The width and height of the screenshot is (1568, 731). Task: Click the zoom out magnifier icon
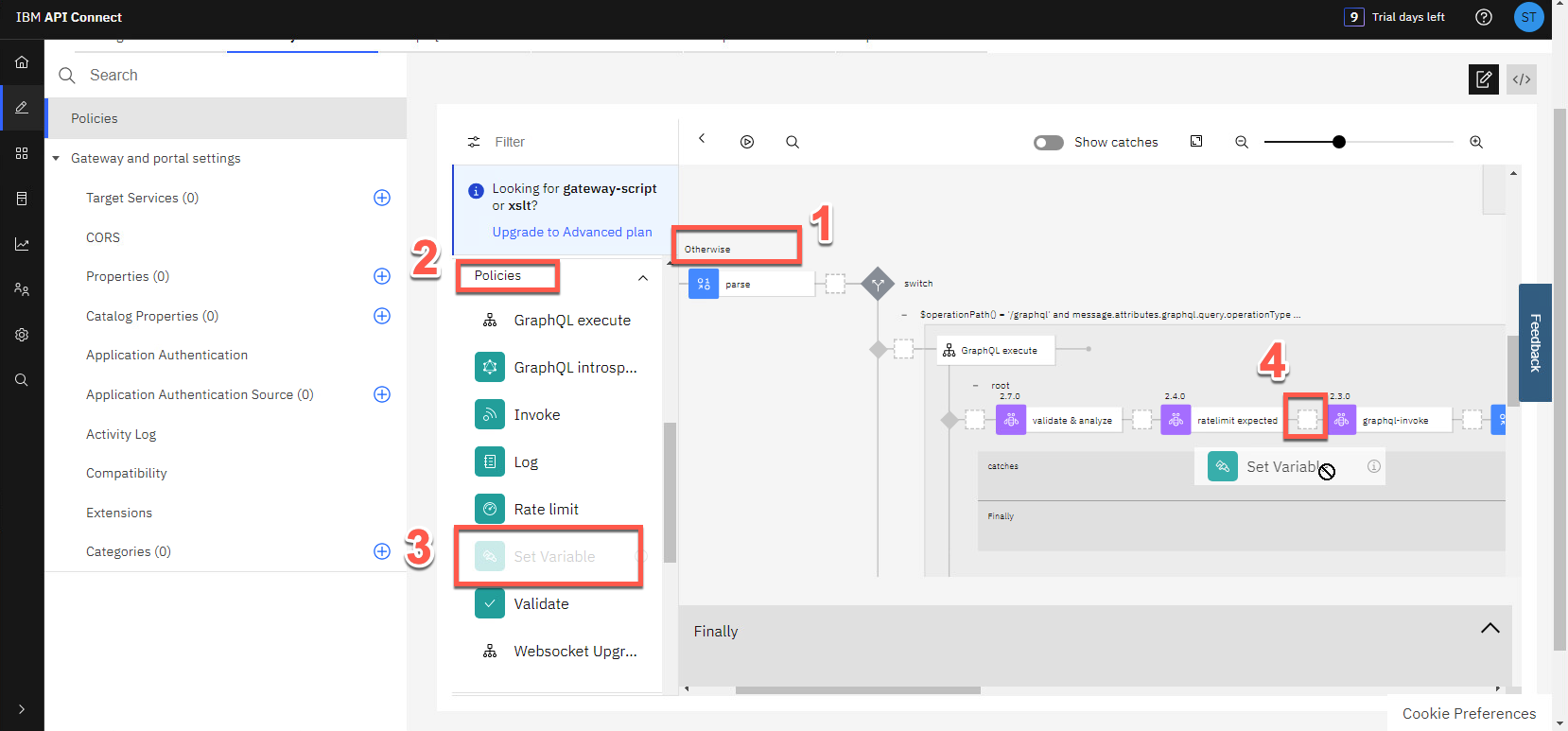tap(1242, 142)
